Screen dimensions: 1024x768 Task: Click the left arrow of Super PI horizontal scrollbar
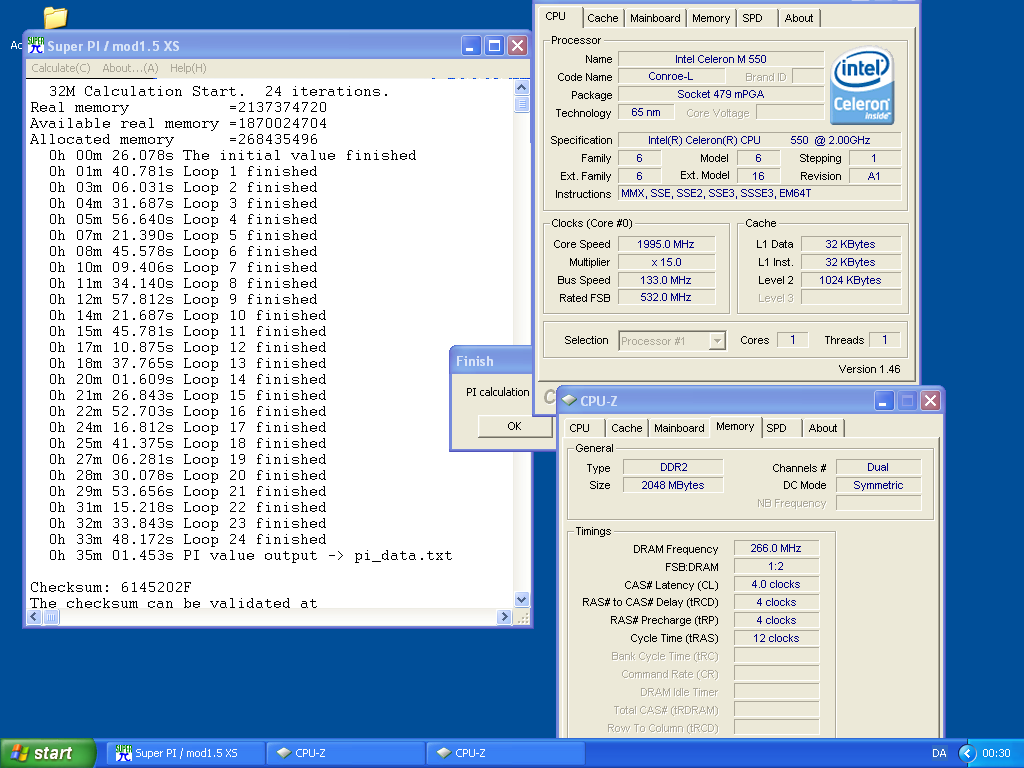35,616
